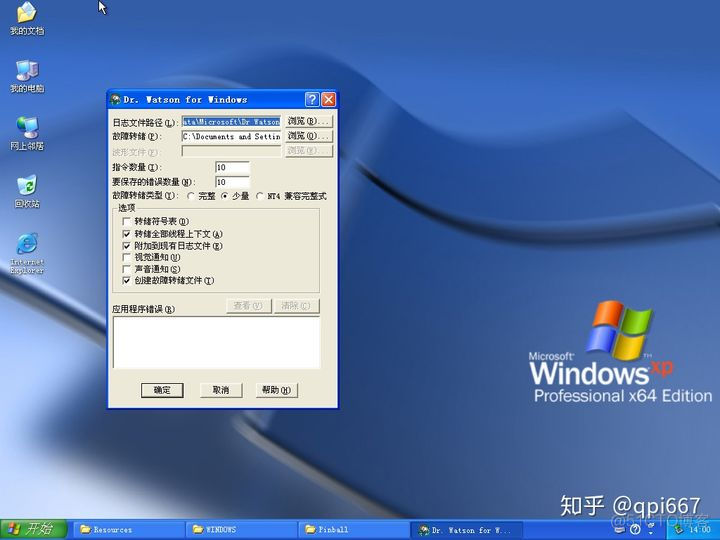This screenshot has height=540, width=720.
Task: Click the 确定 OK button
Action: tap(162, 390)
